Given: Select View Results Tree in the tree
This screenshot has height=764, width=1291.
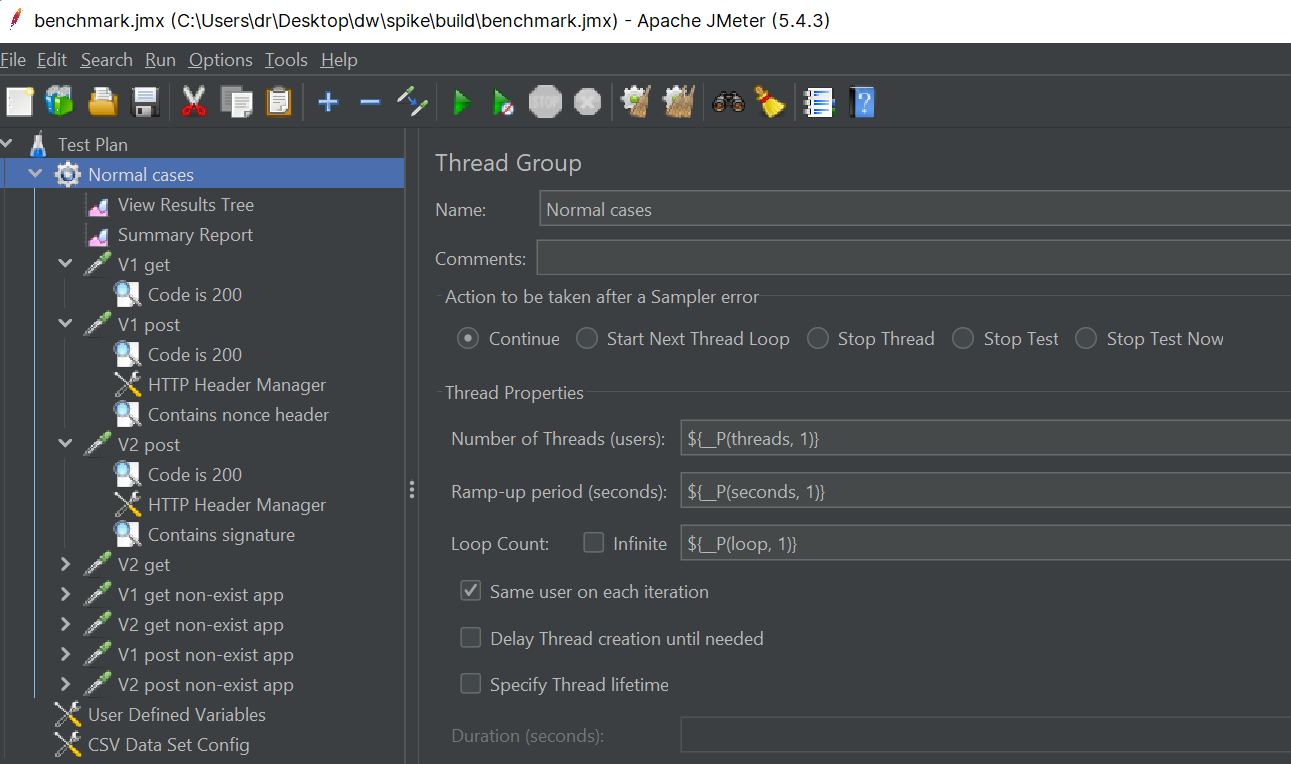Looking at the screenshot, I should coord(185,205).
